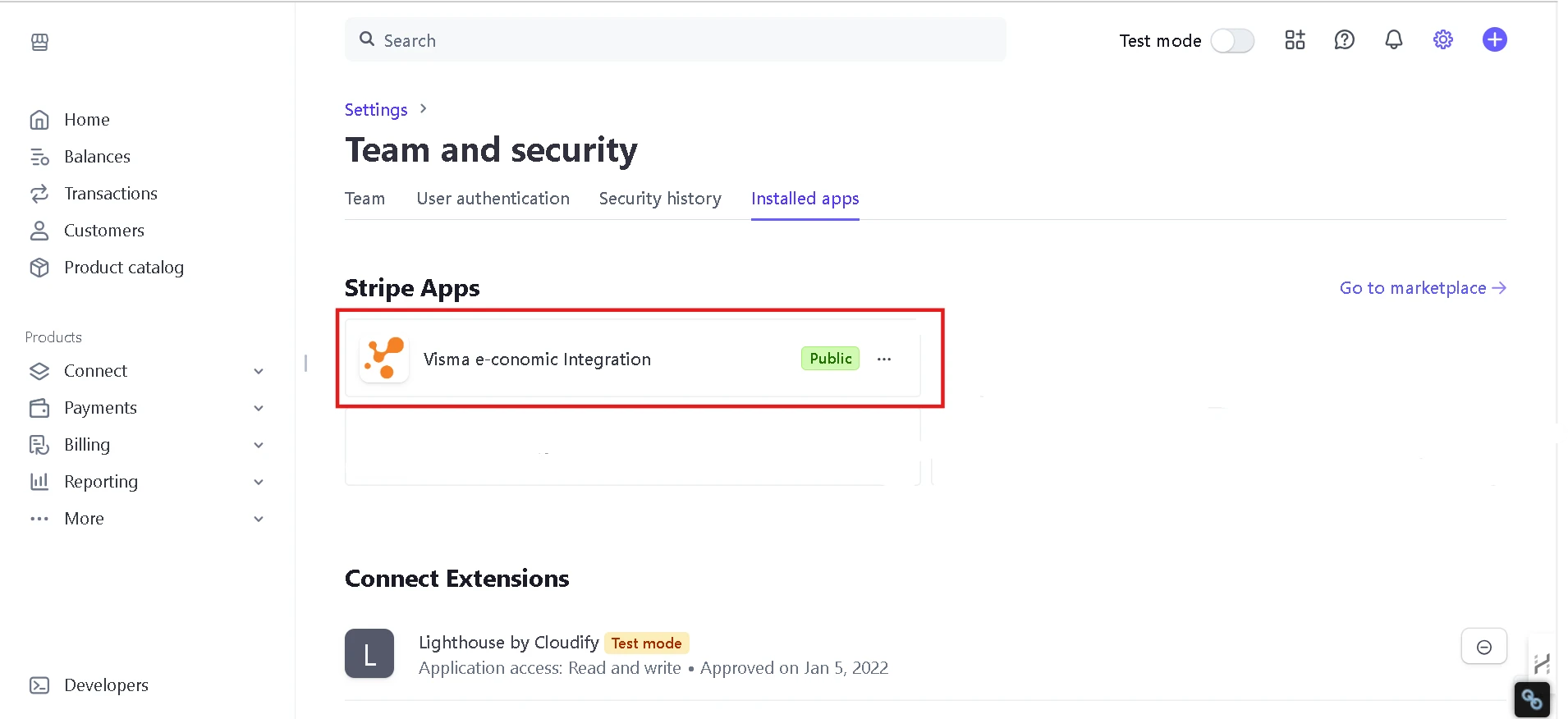Screen dimensions: 1568x719
Task: Open the Developers page
Action: pos(107,685)
